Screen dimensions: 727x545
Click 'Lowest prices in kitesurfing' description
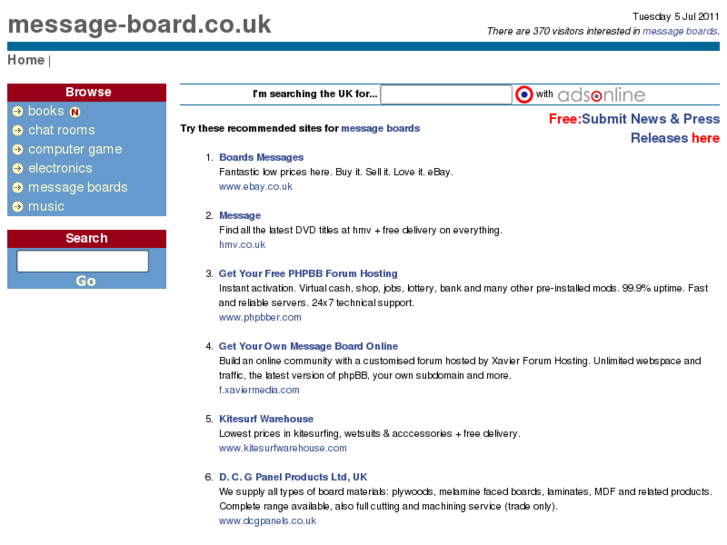pos(370,434)
